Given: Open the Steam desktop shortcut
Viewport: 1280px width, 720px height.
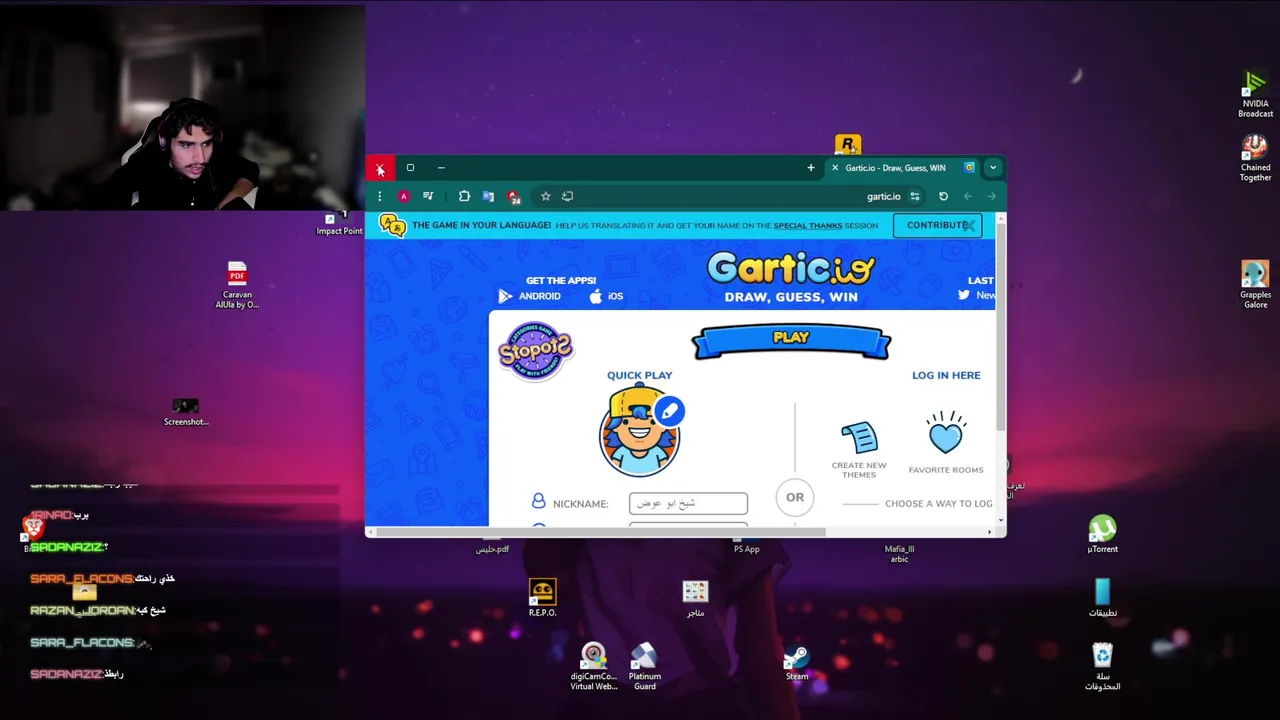Looking at the screenshot, I should [x=796, y=663].
